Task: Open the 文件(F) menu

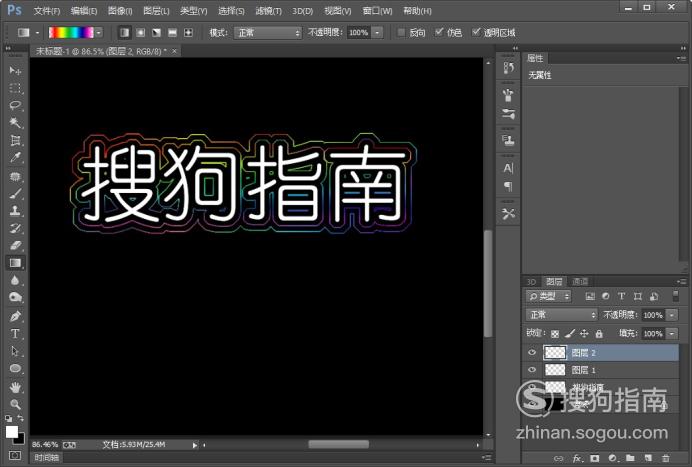Action: coord(47,11)
